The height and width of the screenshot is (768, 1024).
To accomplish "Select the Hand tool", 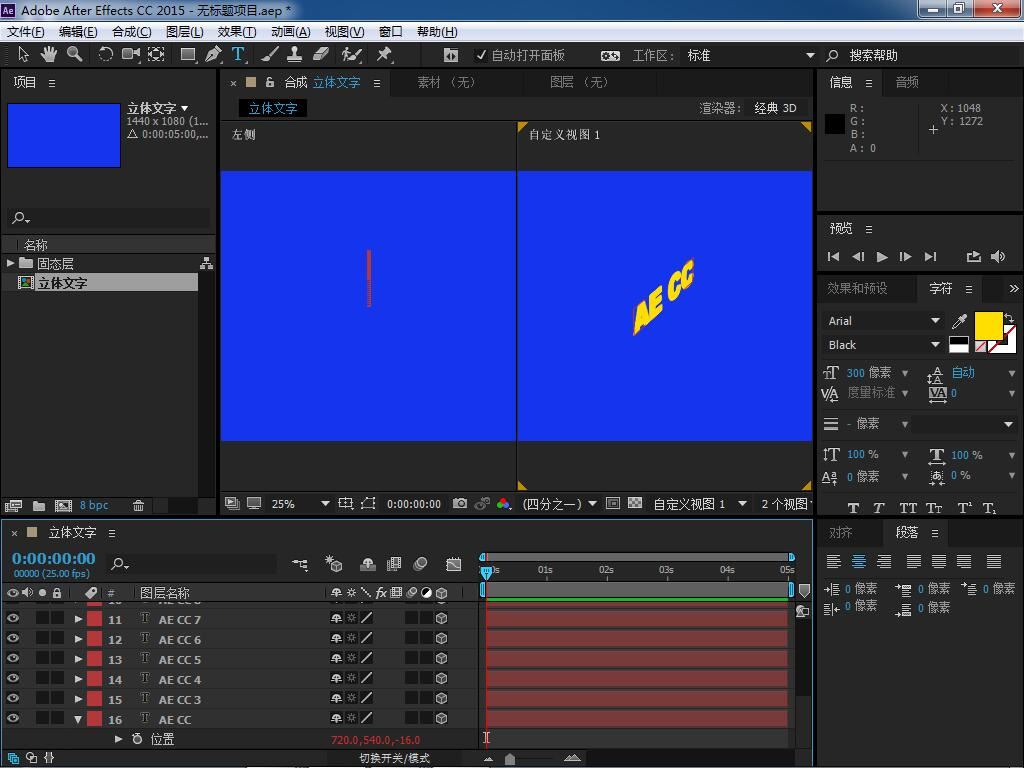I will (x=48, y=55).
